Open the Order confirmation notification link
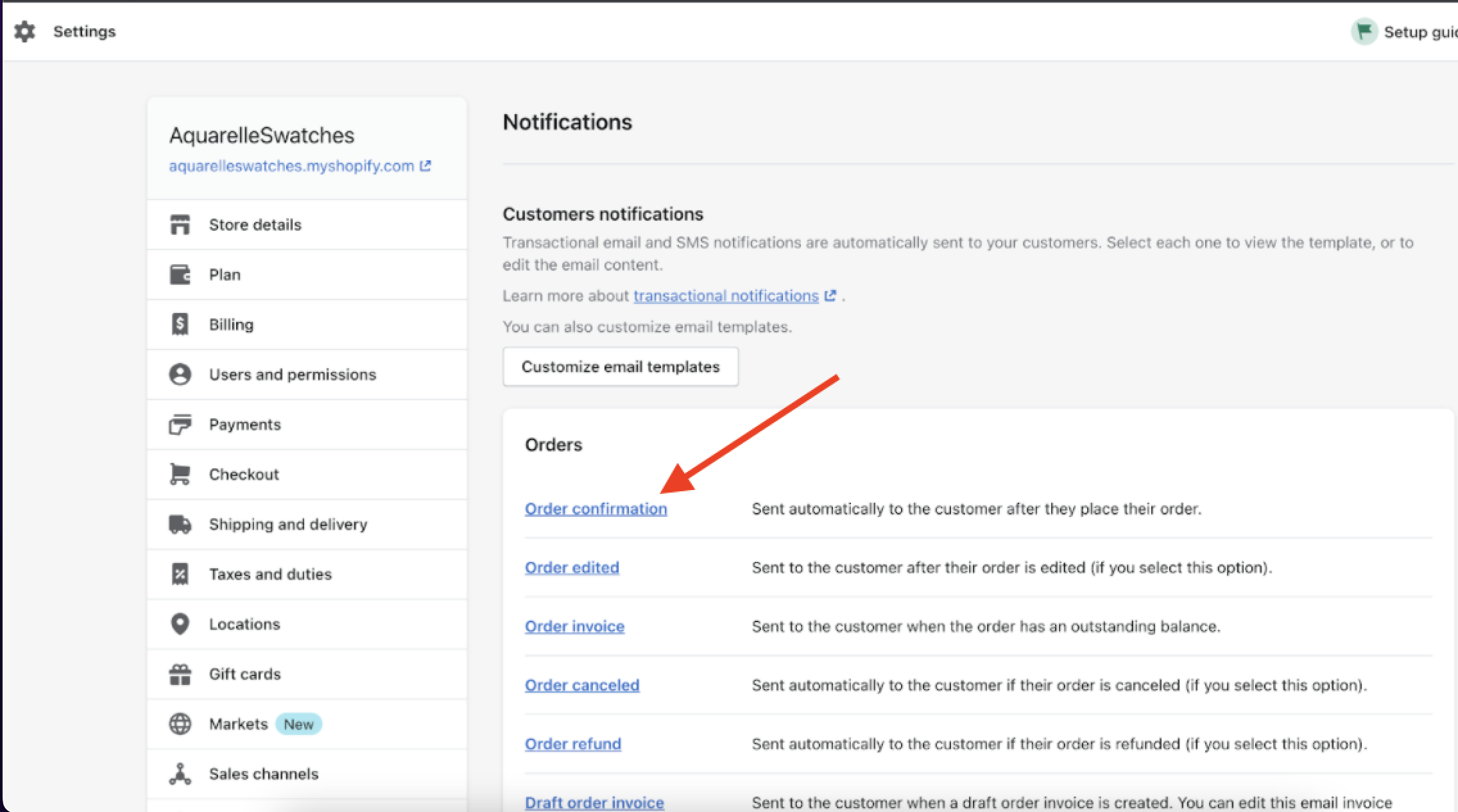 click(x=596, y=509)
